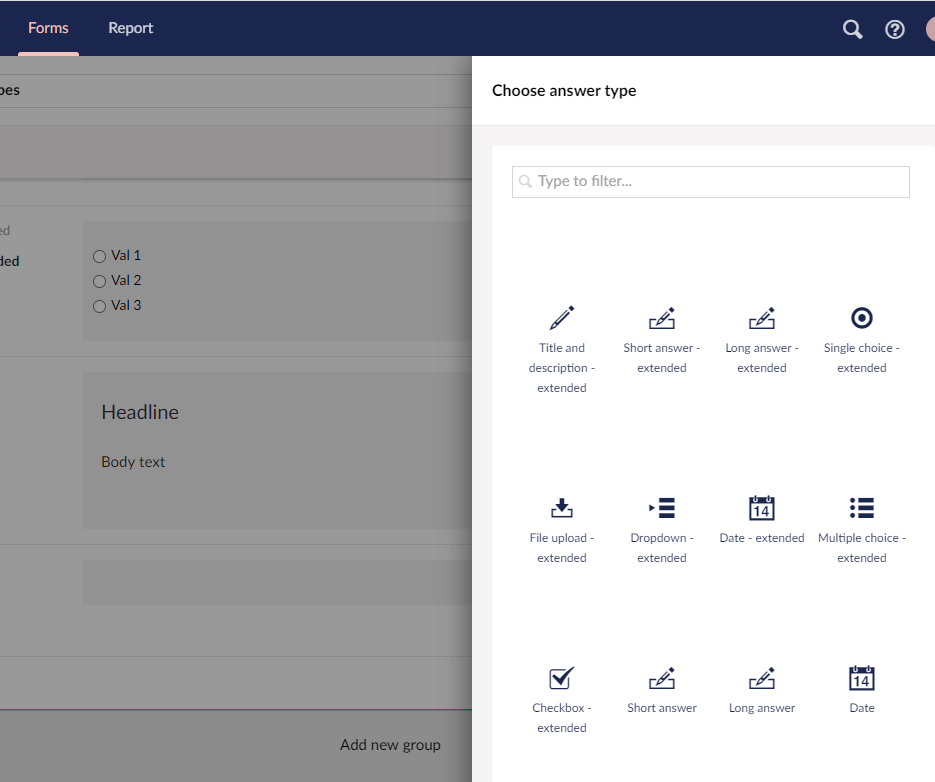Click Add new group
The height and width of the screenshot is (782, 935).
[x=390, y=744]
